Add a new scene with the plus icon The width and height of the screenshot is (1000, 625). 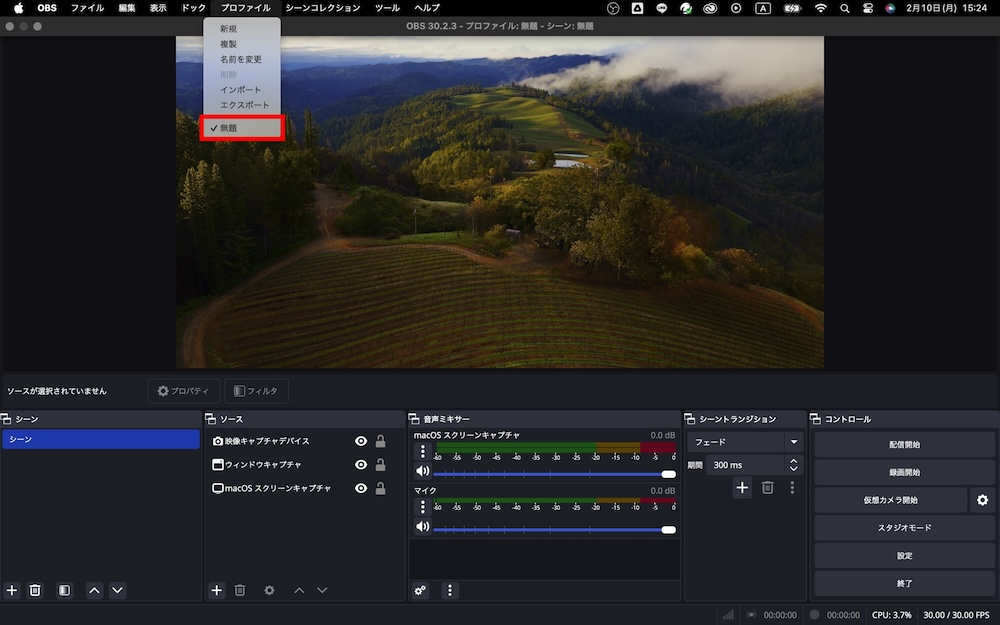click(12, 590)
